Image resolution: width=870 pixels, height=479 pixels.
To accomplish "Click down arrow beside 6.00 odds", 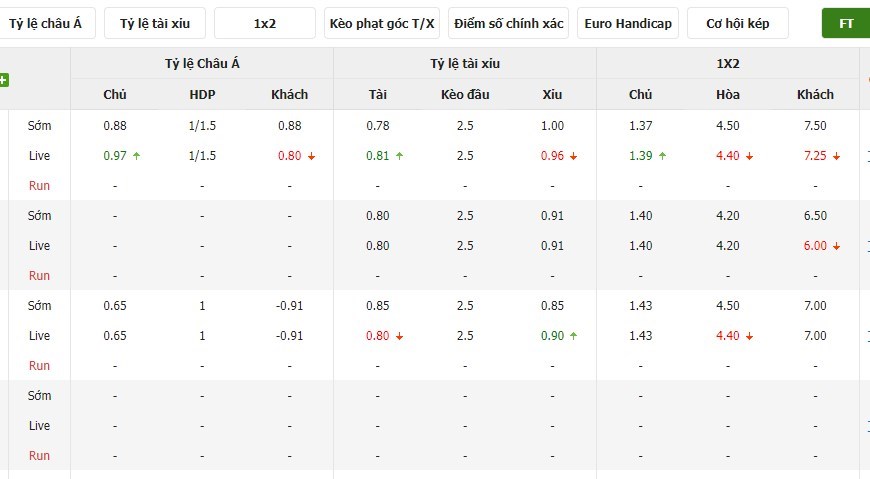I will (836, 246).
